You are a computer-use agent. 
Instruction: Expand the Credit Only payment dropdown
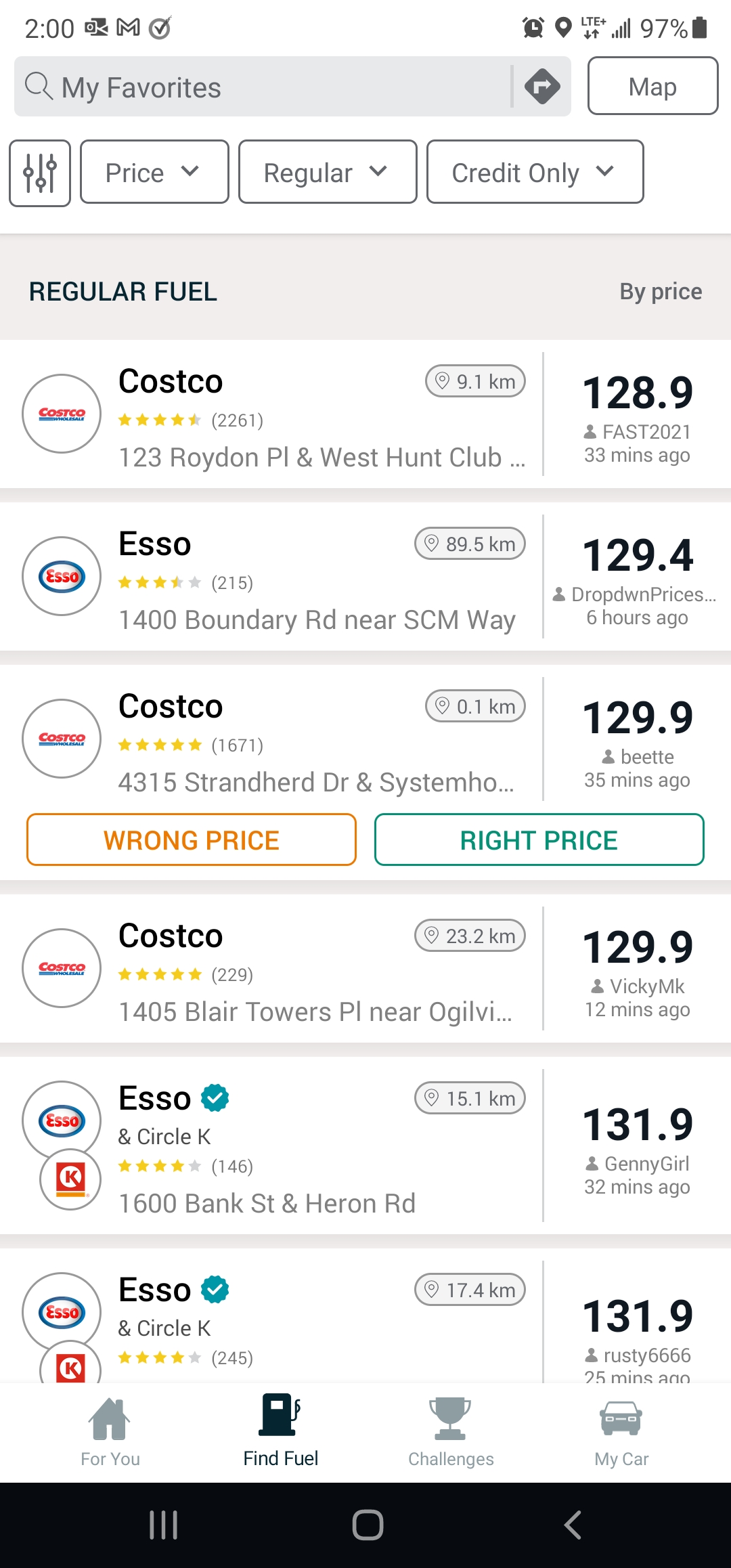click(x=535, y=173)
